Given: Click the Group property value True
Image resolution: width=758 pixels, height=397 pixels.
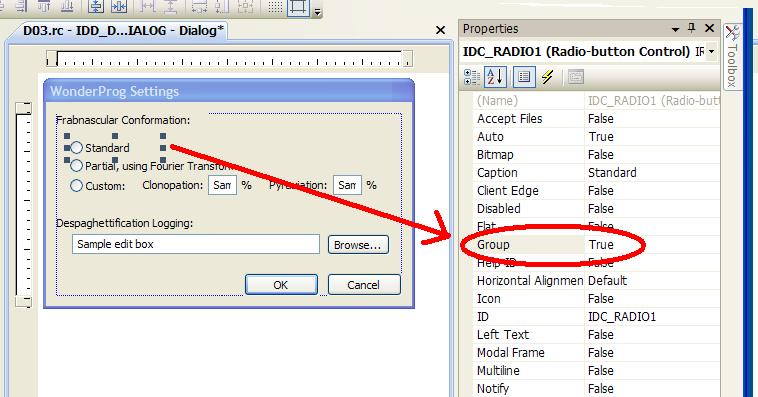Looking at the screenshot, I should coord(601,245).
